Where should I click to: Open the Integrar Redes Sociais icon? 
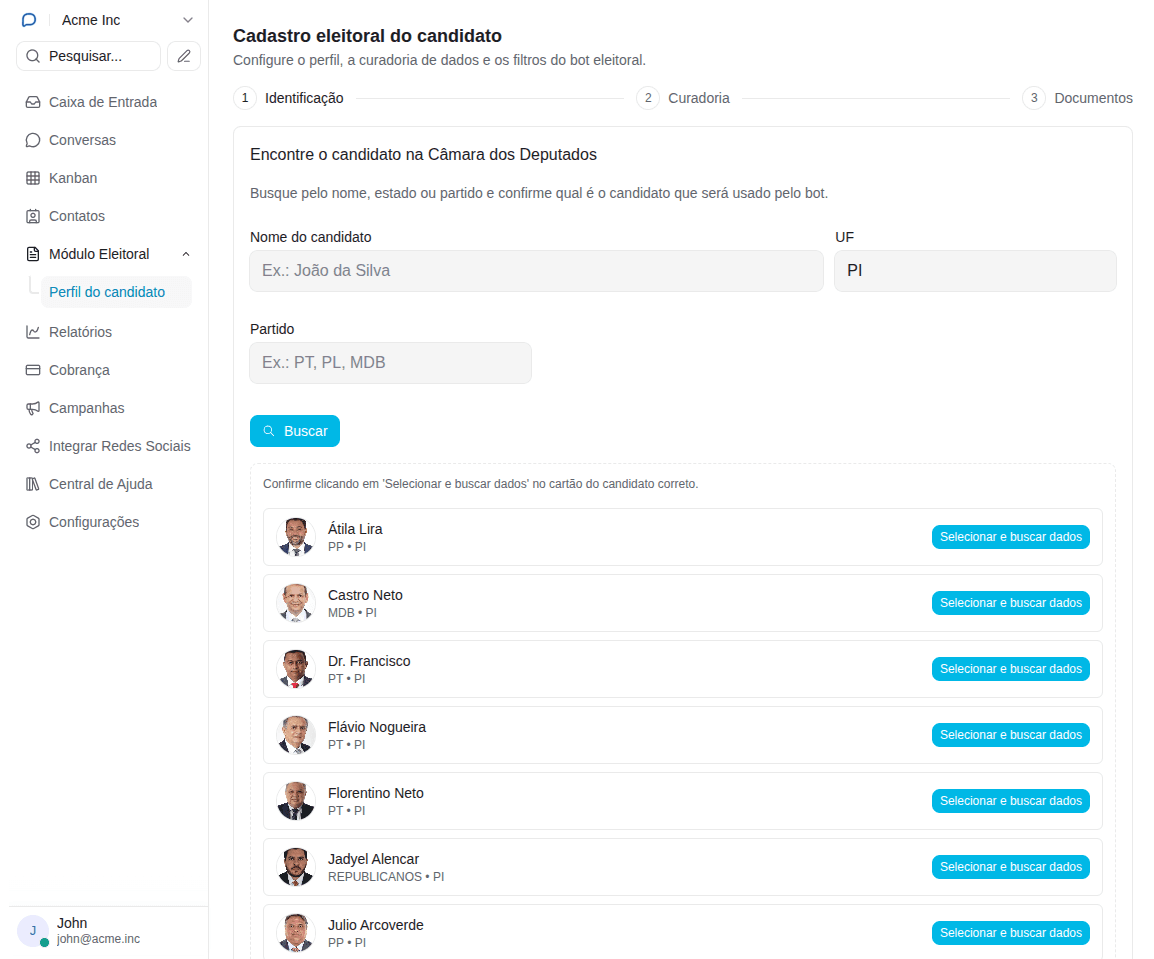click(33, 446)
